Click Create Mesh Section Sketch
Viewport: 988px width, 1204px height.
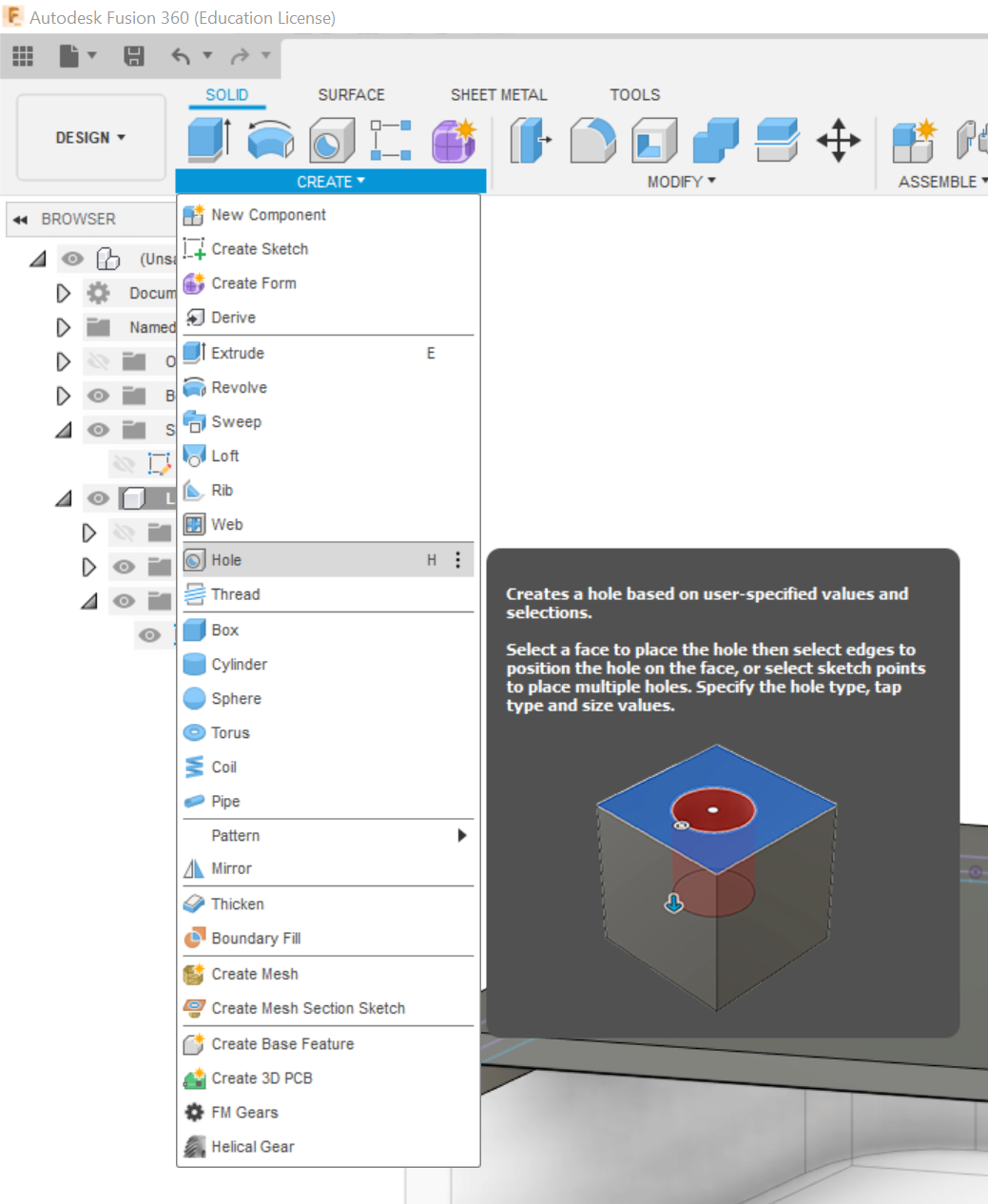(x=328, y=1008)
